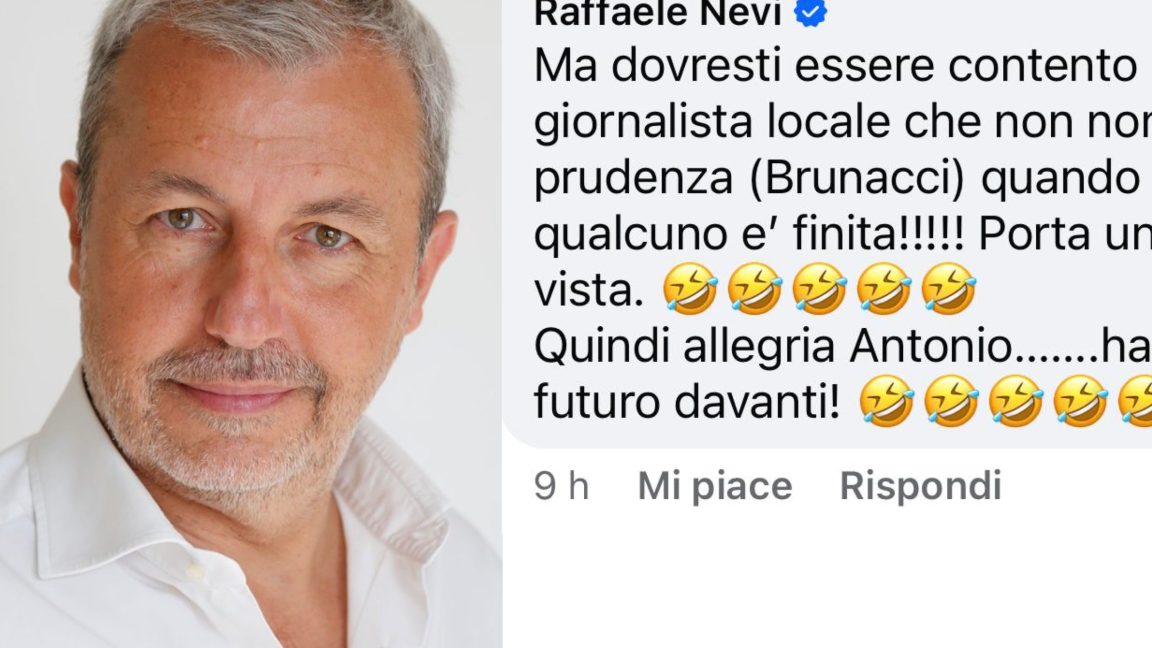The image size is (1152, 648).
Task: Click the word 'Antonio' in the comment
Action: pos(932,346)
